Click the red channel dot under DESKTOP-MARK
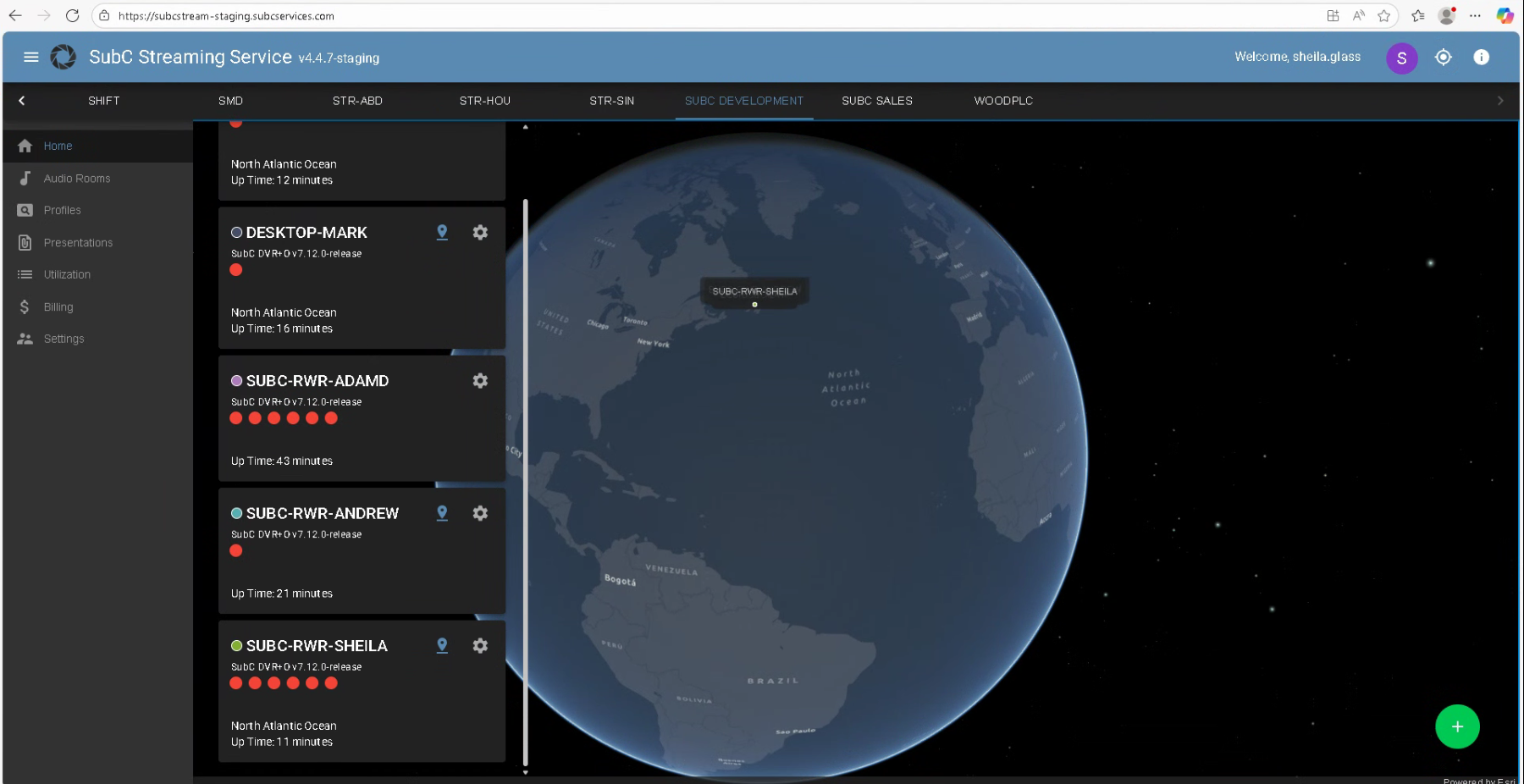The image size is (1524, 784). [x=236, y=270]
